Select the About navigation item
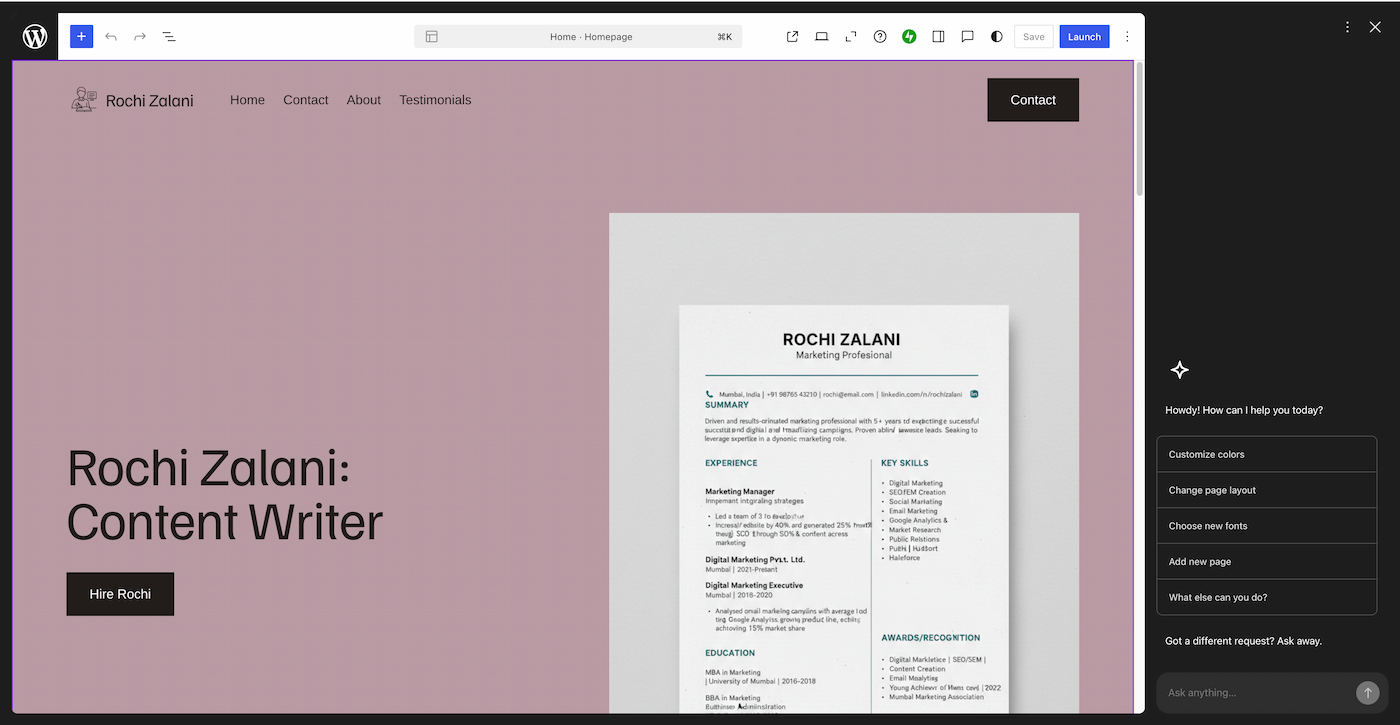This screenshot has height=725, width=1400. point(363,100)
